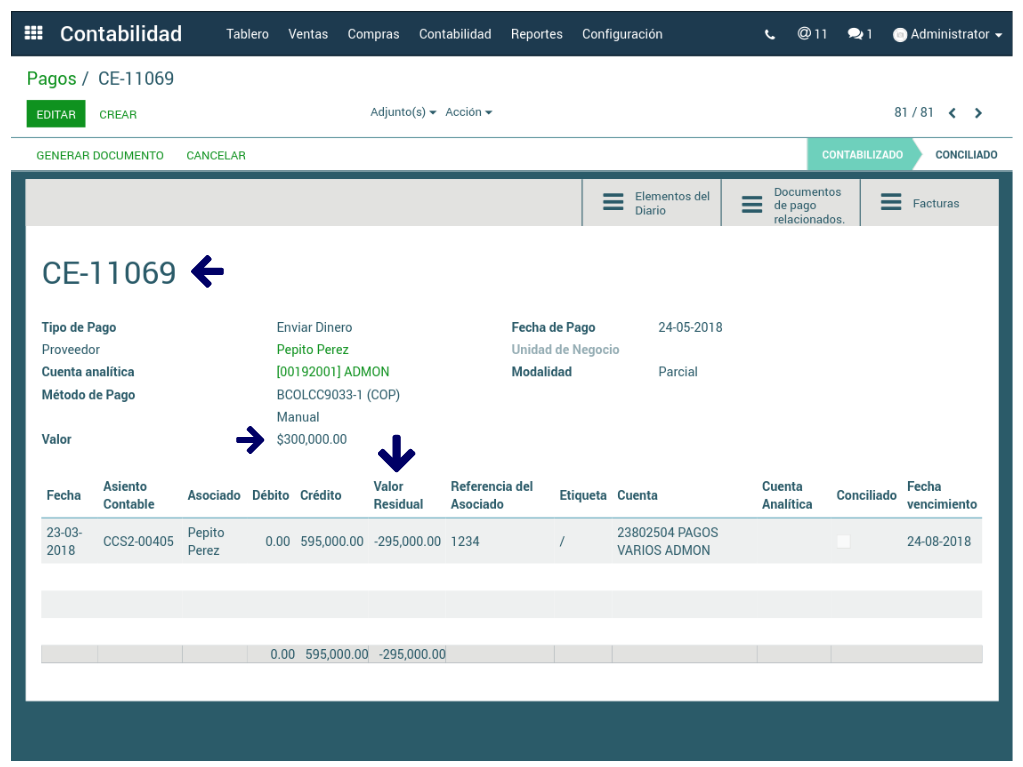Viewport: 1023px width, 767px height.
Task: Open Documentos de pago relacionados button
Action: (790, 204)
